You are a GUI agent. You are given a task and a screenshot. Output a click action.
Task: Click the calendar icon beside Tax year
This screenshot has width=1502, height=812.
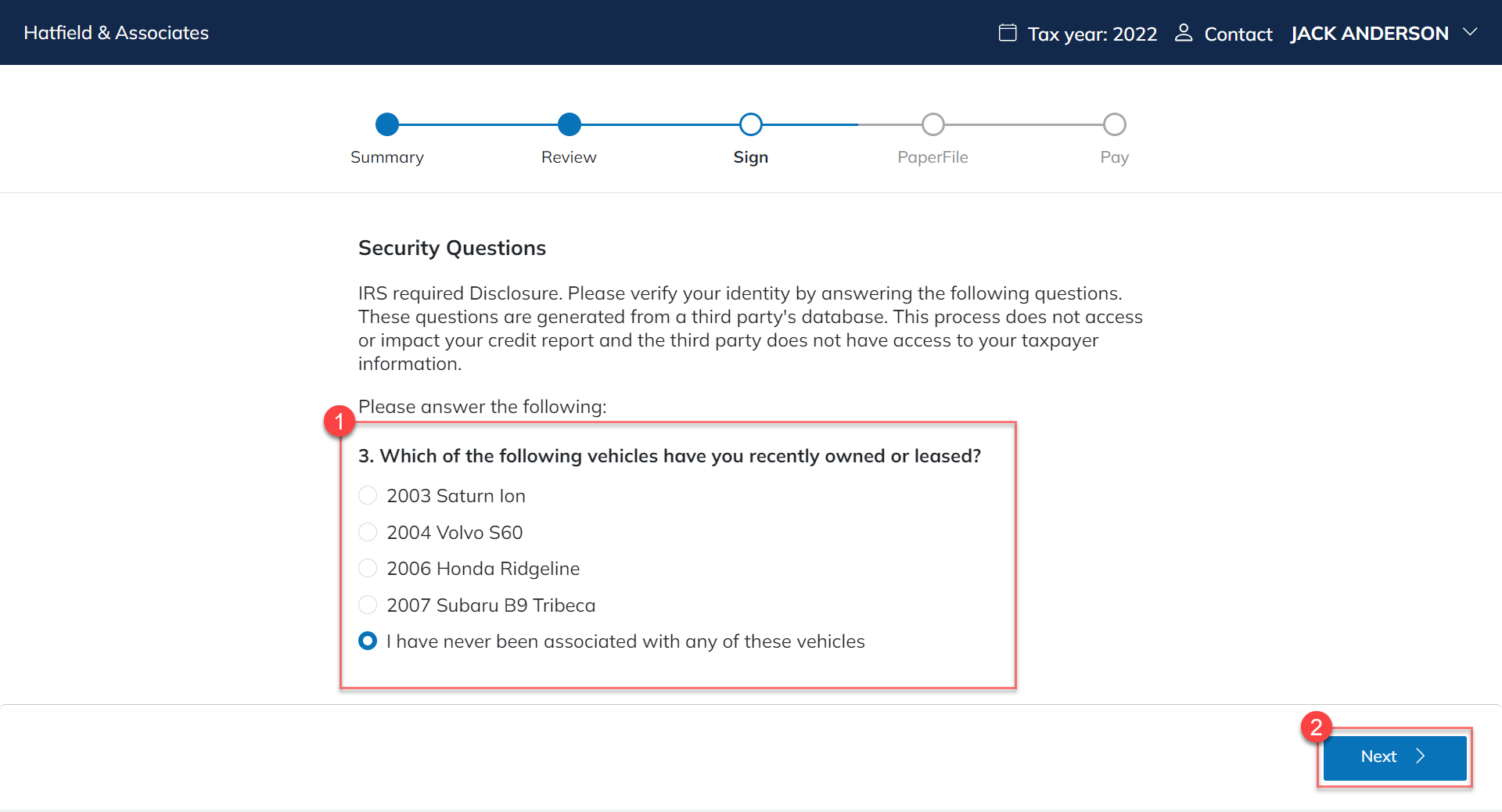pos(1008,33)
